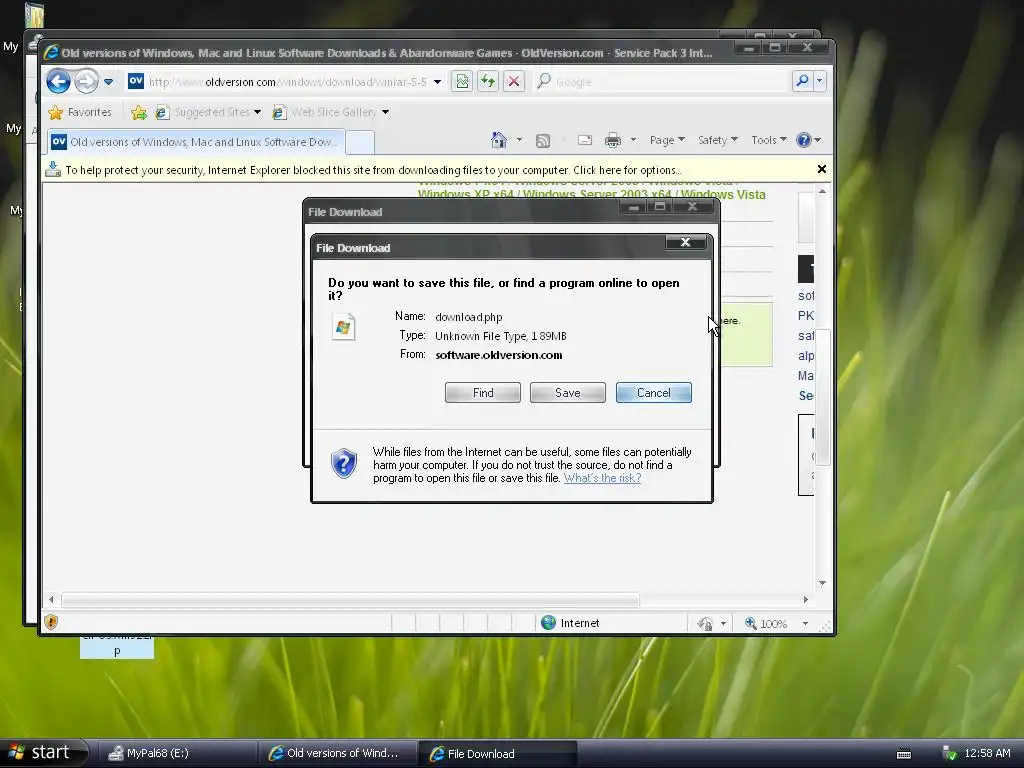Screen dimensions: 1024x768
Task: Click the red X Stop loading icon
Action: (x=514, y=82)
